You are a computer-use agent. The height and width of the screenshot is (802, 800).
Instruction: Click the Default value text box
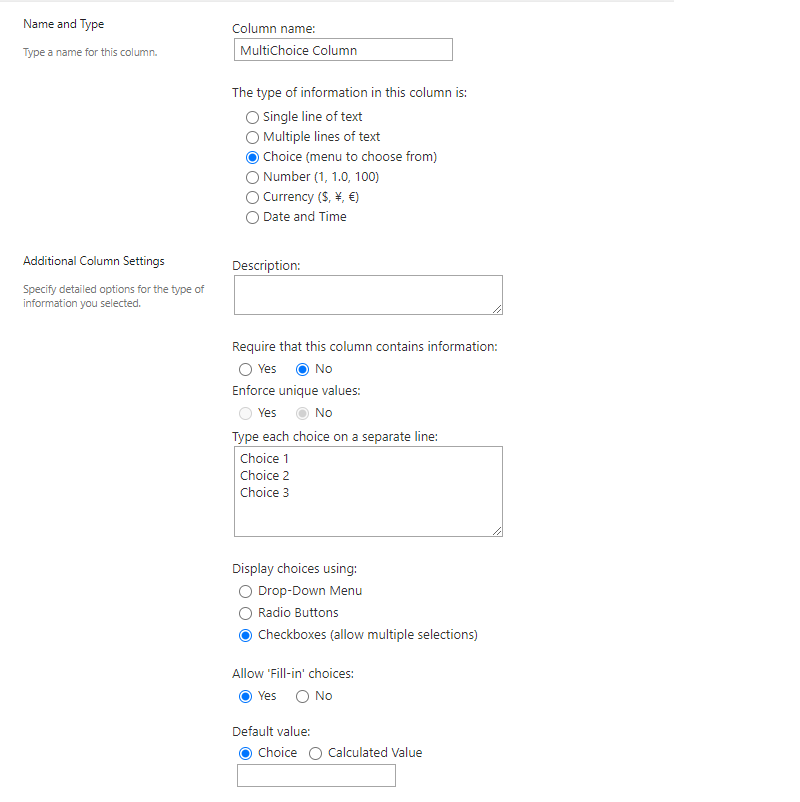pyautogui.click(x=316, y=775)
